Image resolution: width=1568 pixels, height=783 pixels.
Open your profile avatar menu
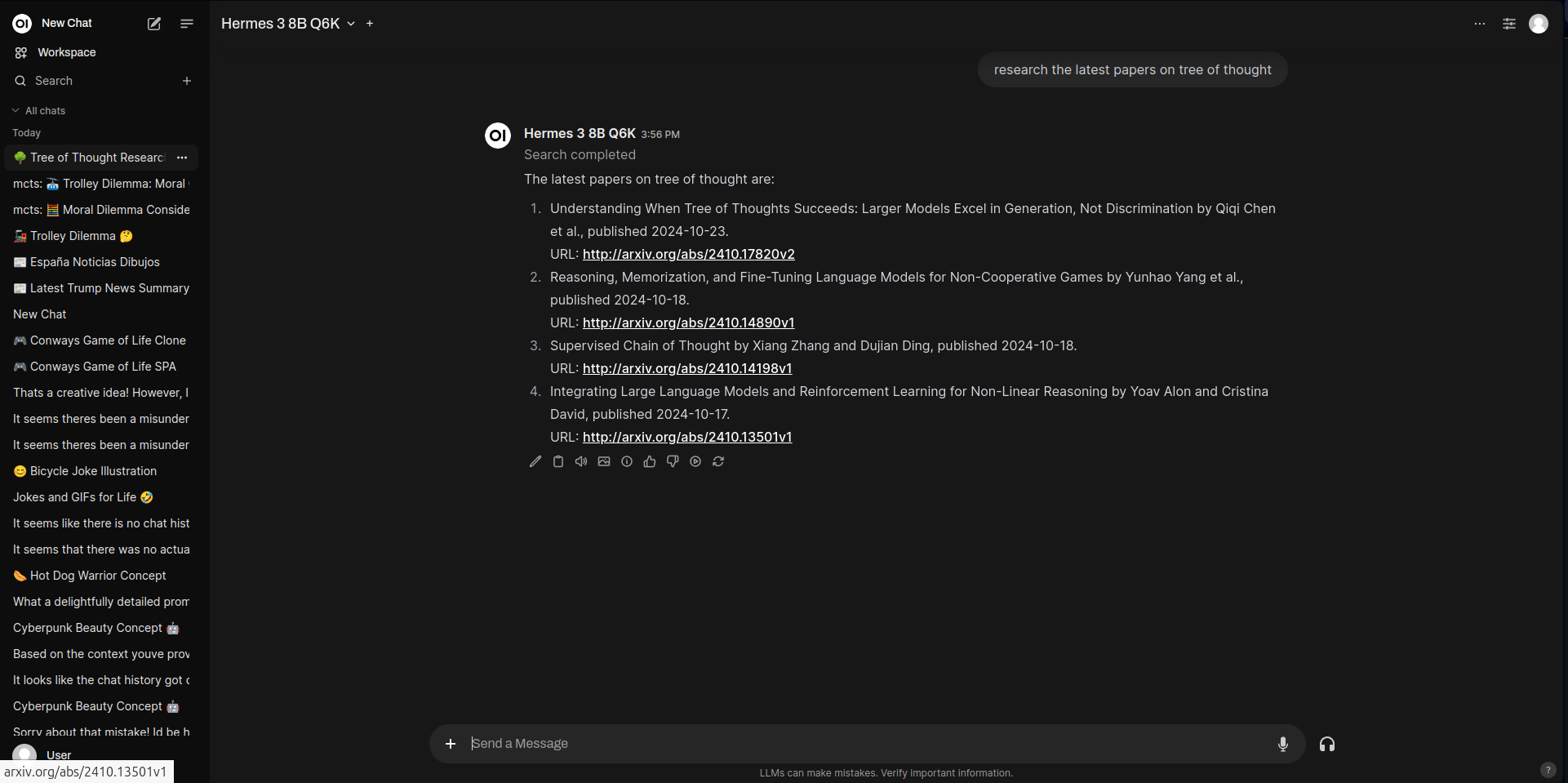(1539, 24)
